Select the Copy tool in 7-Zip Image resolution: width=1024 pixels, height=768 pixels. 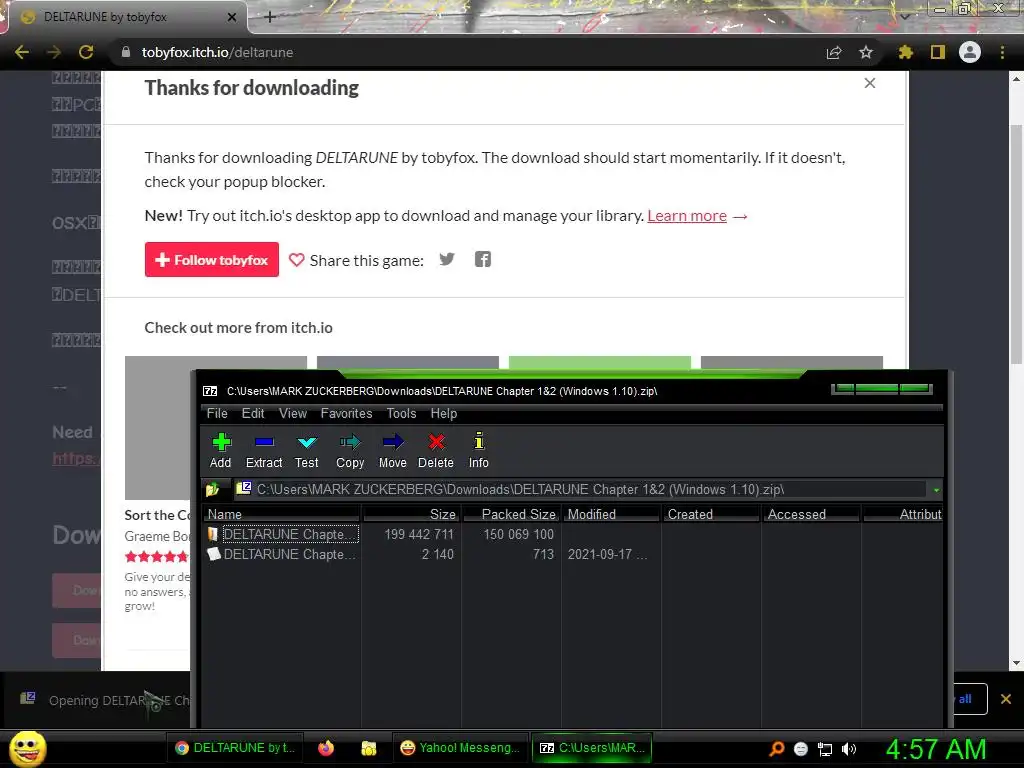pyautogui.click(x=350, y=450)
